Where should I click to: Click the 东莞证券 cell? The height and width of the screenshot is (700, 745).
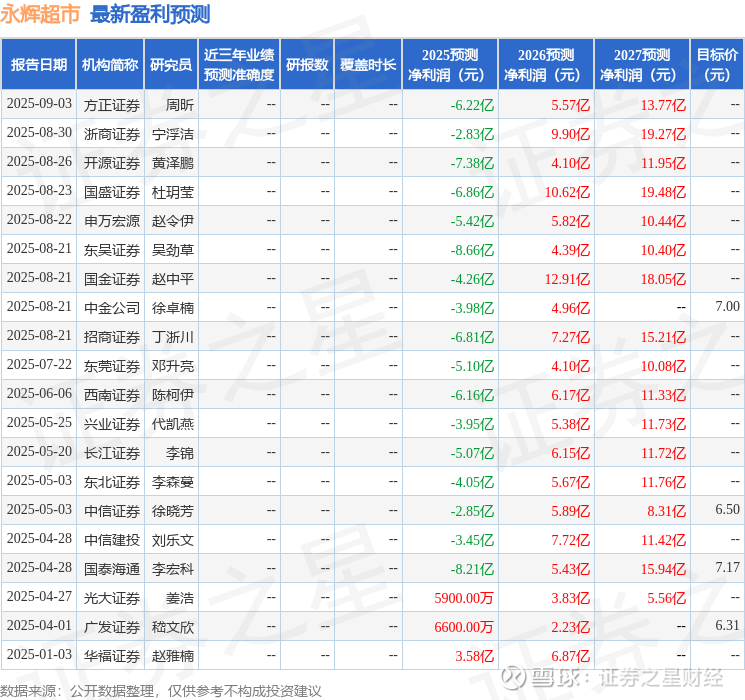[x=112, y=366]
